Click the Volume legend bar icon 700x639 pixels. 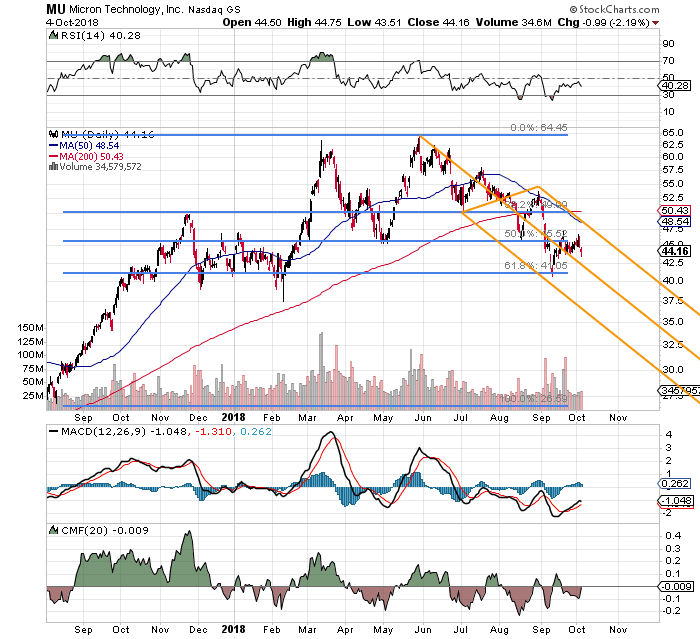coord(53,167)
